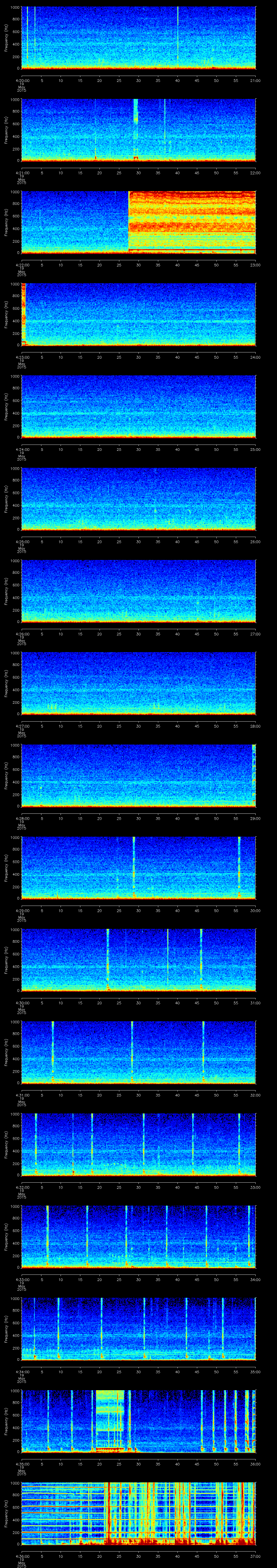
Task: Click the loud broadband noise burst in 4:22:00 panel
Action: 192,222
